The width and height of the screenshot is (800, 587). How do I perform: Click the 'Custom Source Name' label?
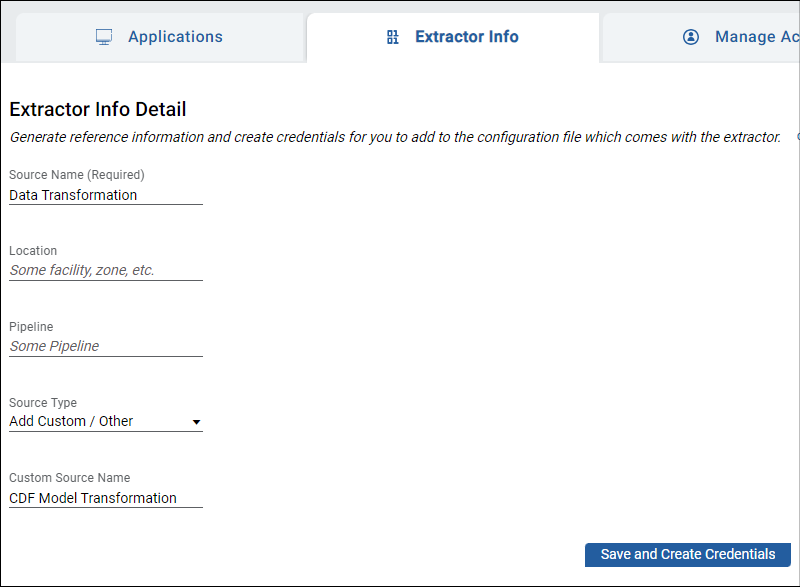[70, 478]
